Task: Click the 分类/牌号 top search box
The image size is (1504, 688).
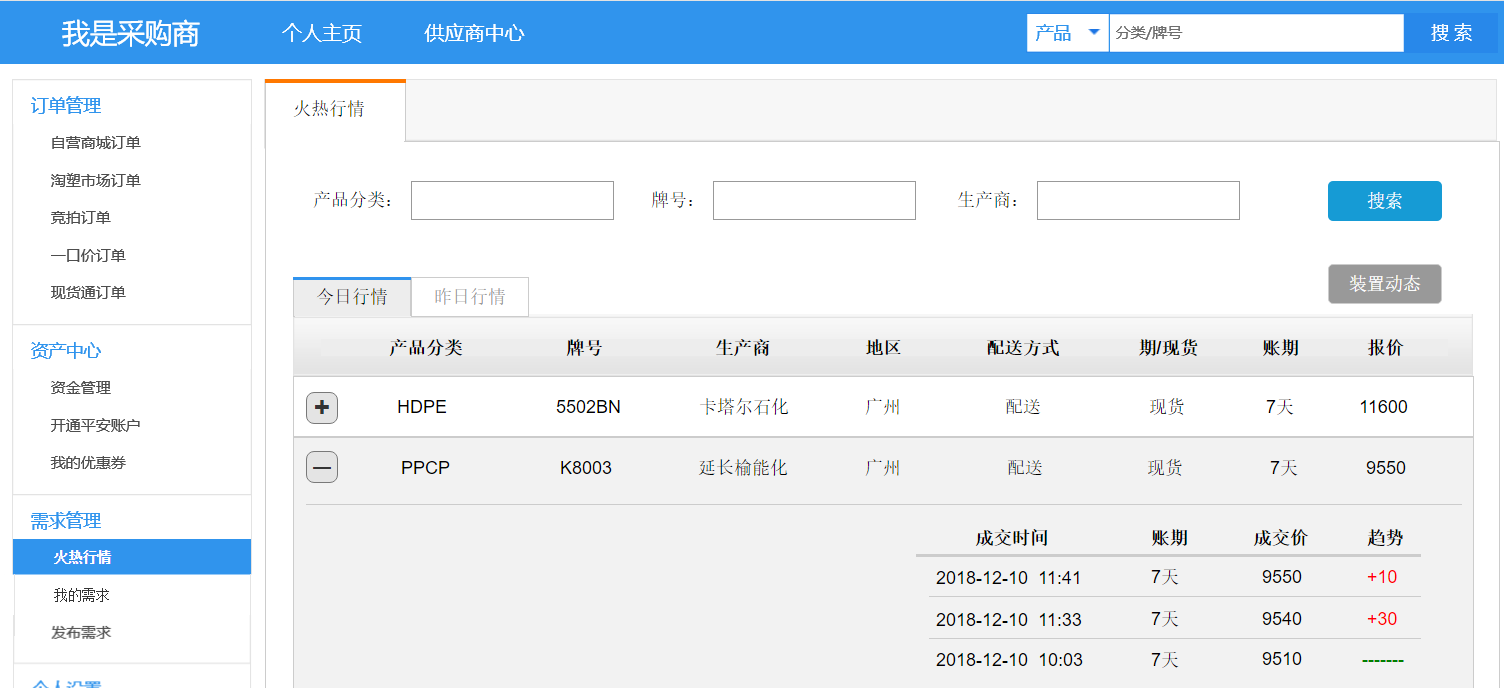Action: pyautogui.click(x=1256, y=33)
